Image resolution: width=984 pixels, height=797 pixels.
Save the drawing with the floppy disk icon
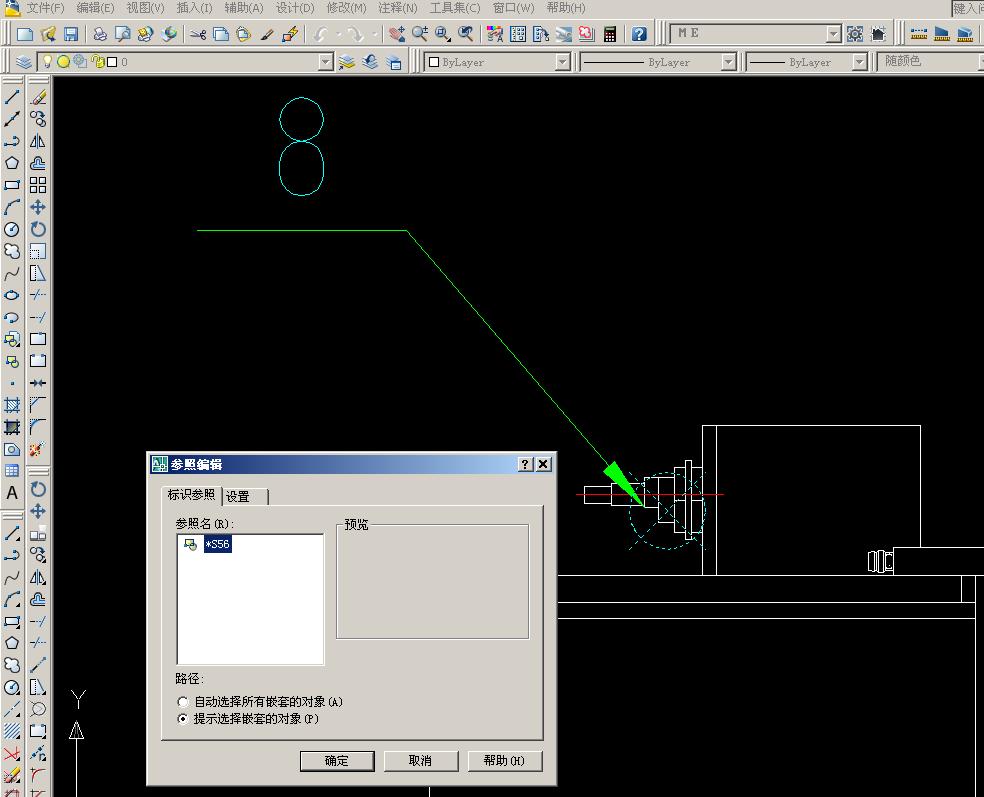click(70, 34)
